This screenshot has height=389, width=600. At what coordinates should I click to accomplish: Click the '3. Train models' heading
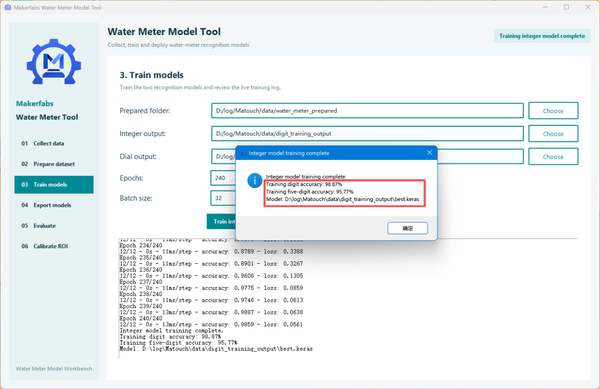(x=152, y=75)
